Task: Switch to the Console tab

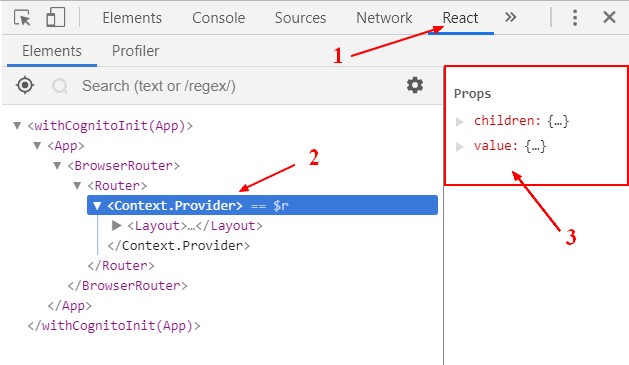Action: [x=219, y=18]
